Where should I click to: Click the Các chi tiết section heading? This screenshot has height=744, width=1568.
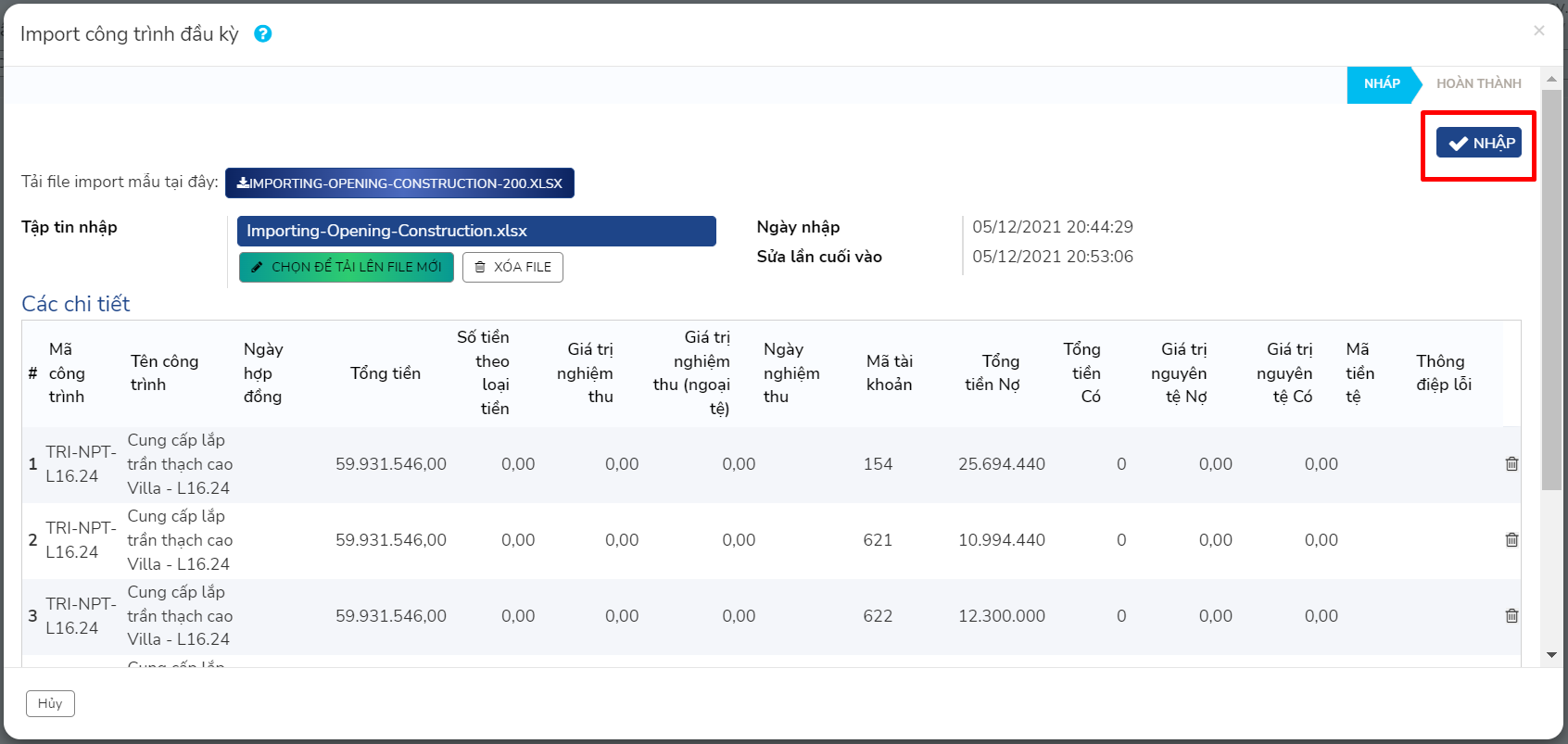(76, 304)
